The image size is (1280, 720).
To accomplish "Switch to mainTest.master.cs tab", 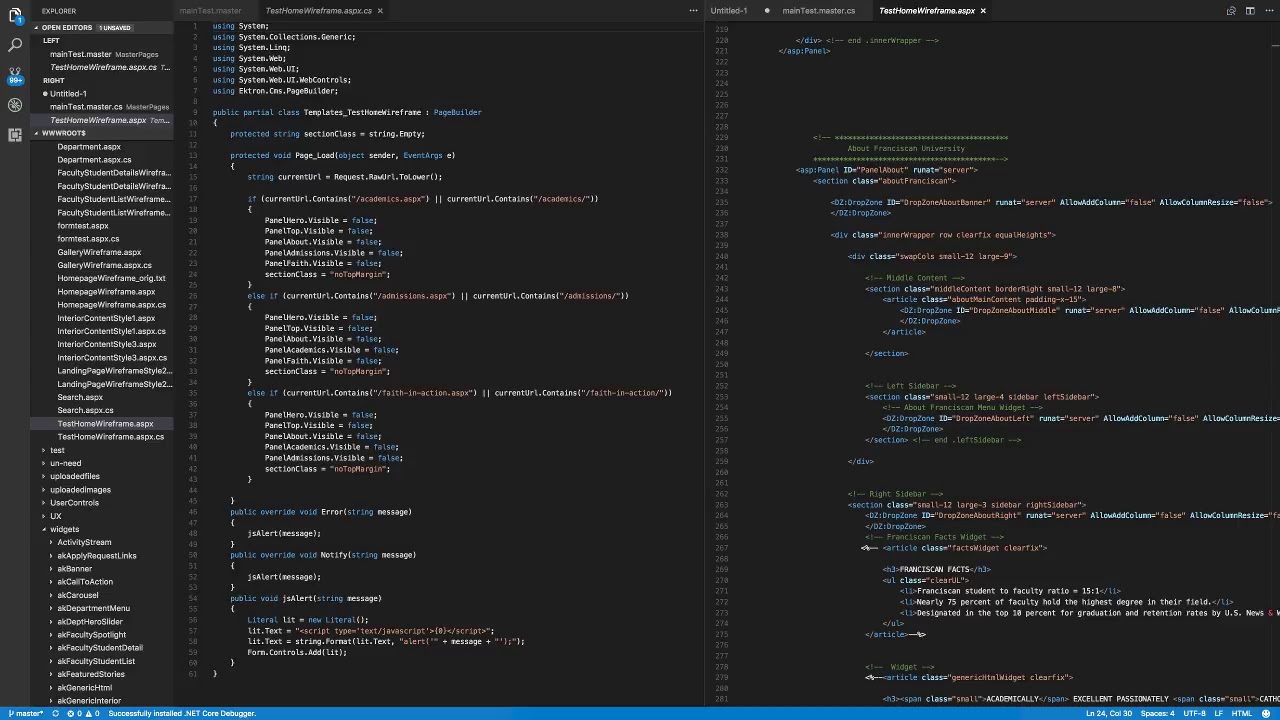I will coord(819,11).
